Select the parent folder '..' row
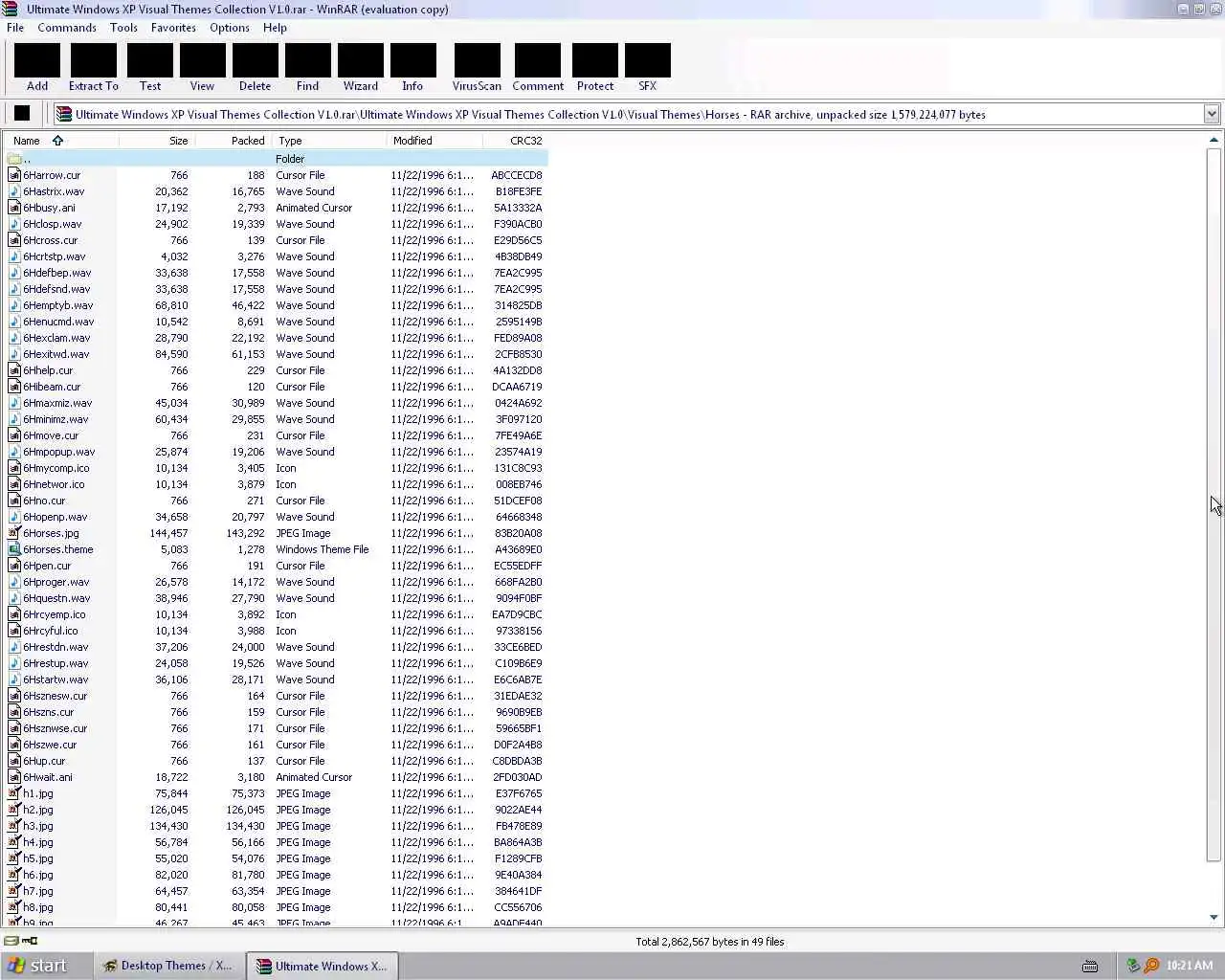The height and width of the screenshot is (980, 1225). (x=276, y=159)
